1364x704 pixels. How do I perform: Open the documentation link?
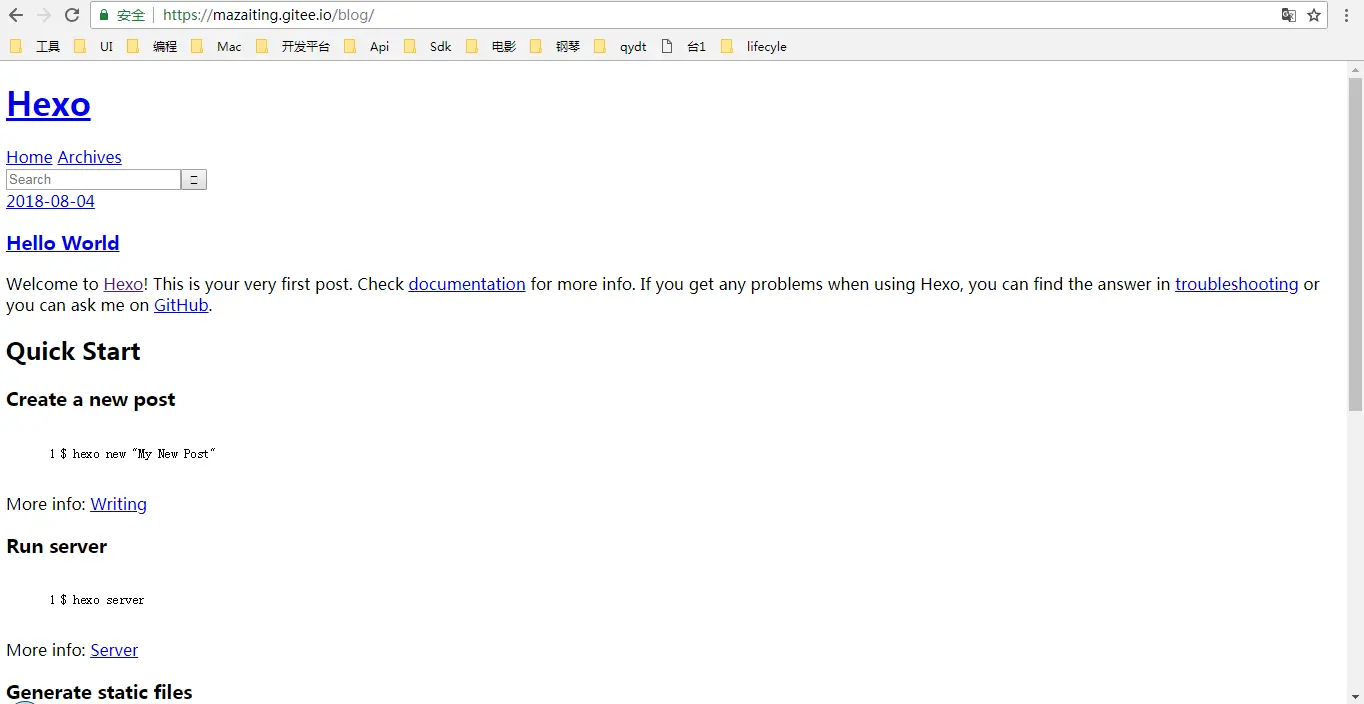pos(467,284)
